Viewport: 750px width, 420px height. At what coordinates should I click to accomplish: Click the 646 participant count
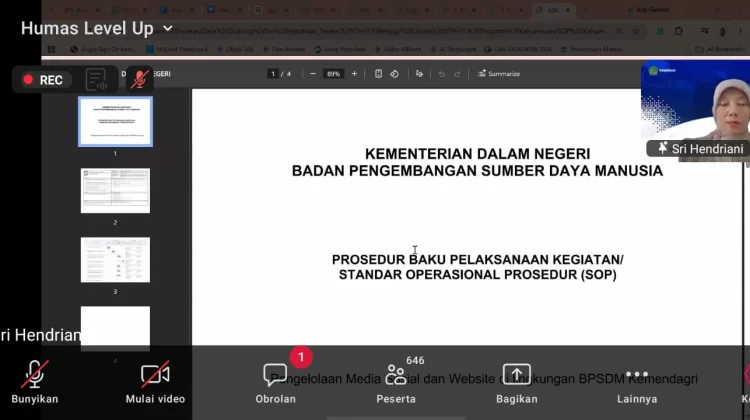tap(415, 360)
